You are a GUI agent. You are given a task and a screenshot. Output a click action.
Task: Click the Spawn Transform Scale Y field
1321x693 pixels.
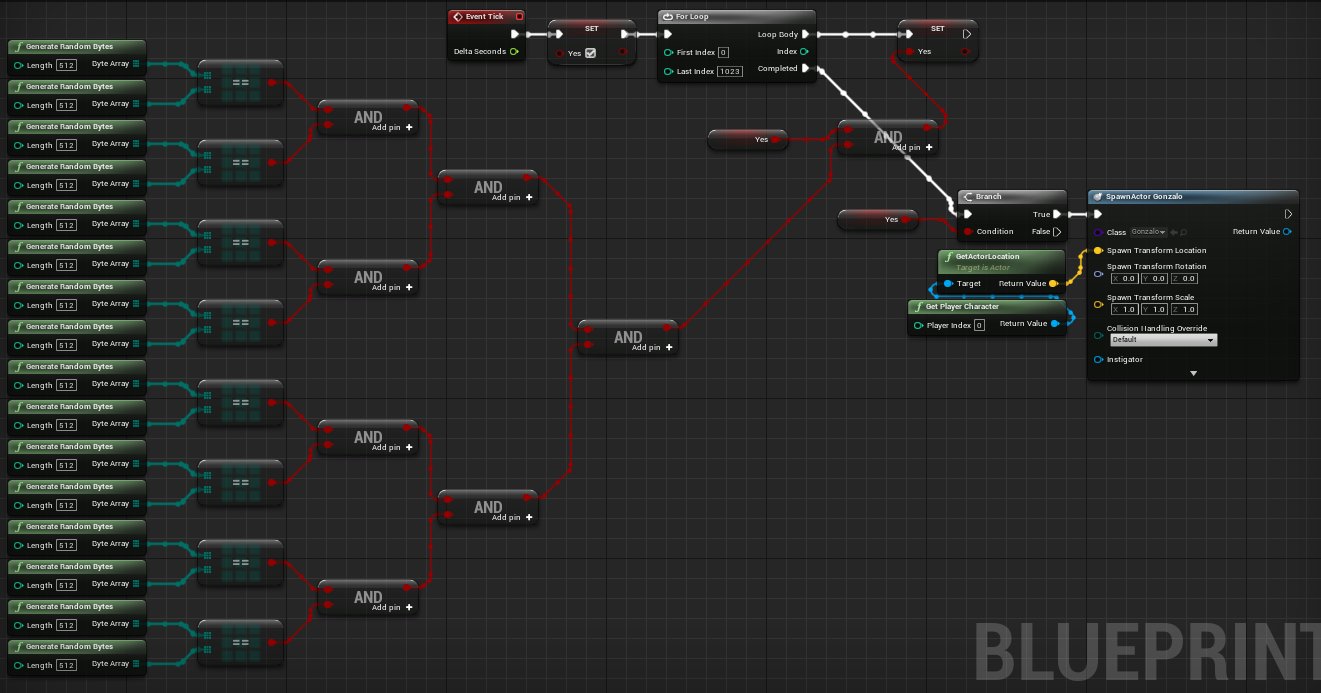coord(1156,310)
